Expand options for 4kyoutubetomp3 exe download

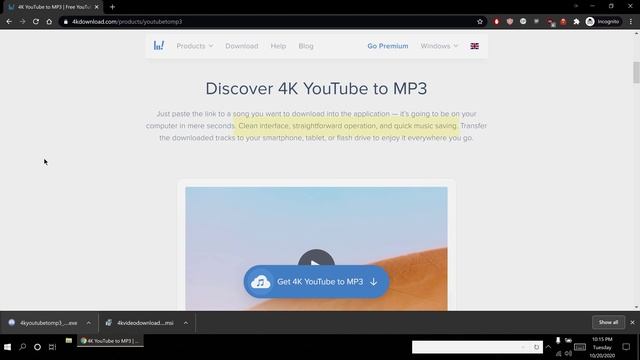[89, 323]
